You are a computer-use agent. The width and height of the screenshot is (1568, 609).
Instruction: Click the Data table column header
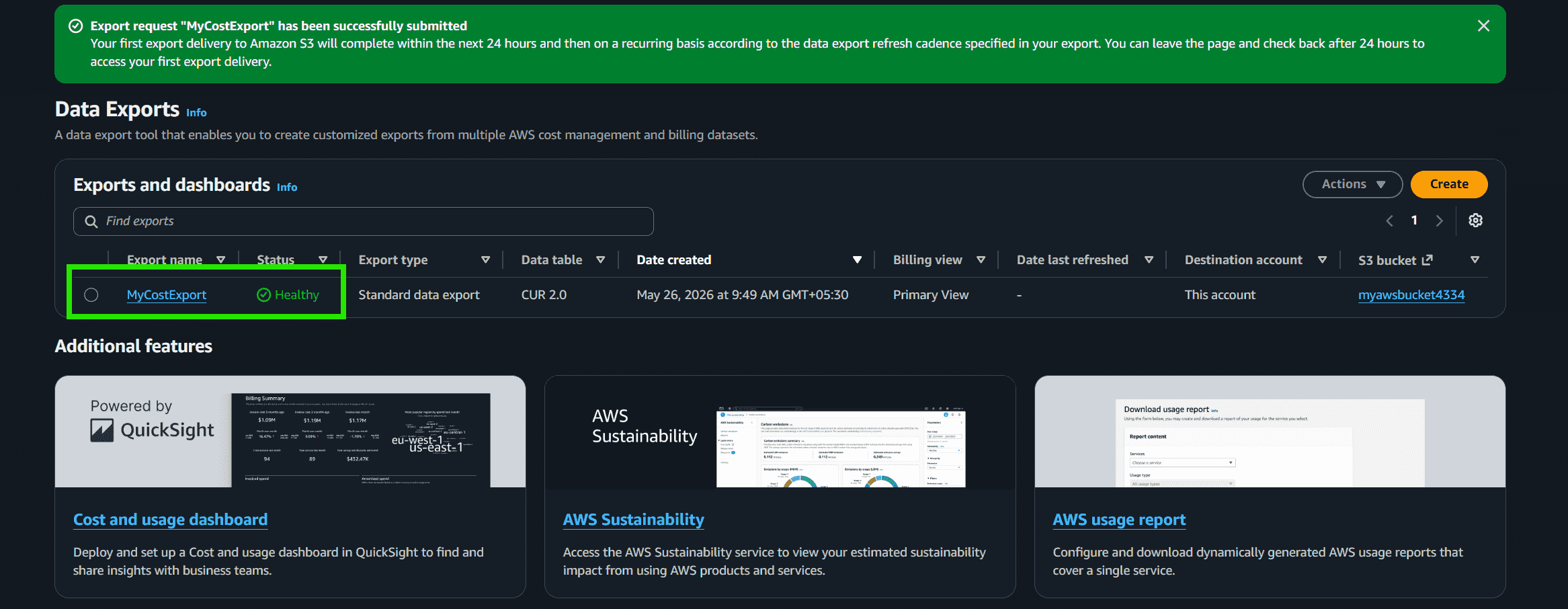552,259
